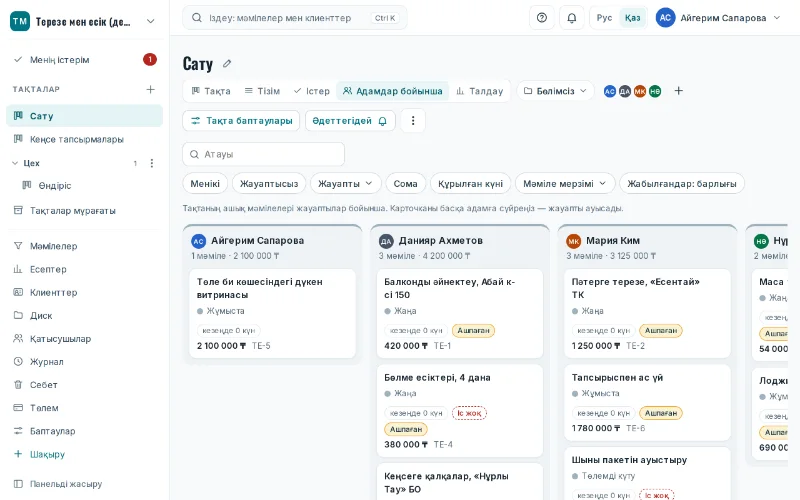
Task: Switch language to Рус
Action: [604, 18]
